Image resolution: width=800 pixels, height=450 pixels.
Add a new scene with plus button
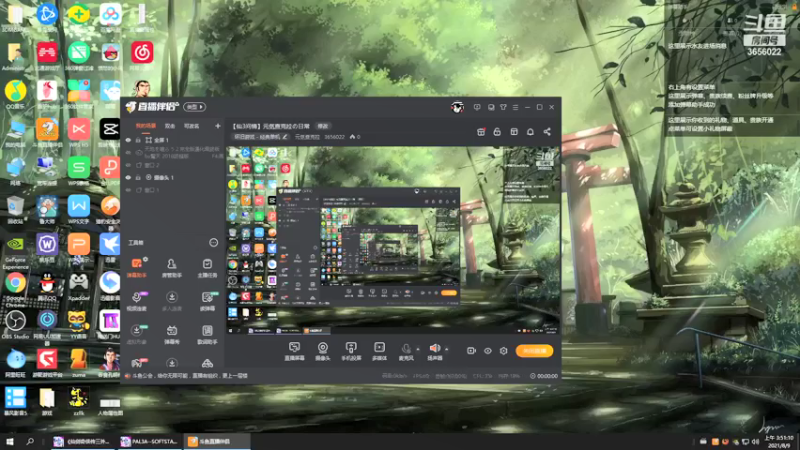pyautogui.click(x=218, y=126)
